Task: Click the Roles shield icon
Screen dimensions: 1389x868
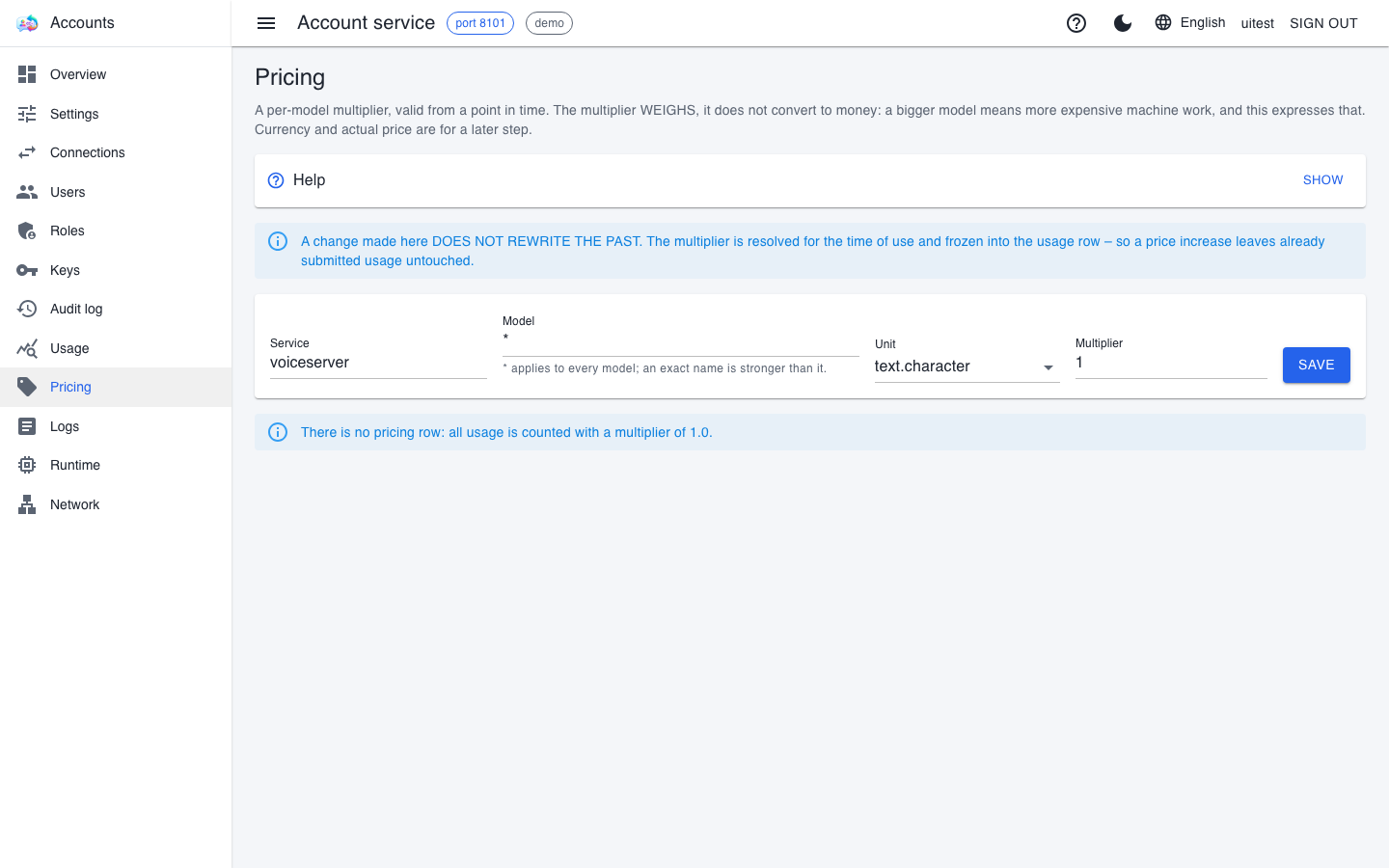Action: pos(27,231)
